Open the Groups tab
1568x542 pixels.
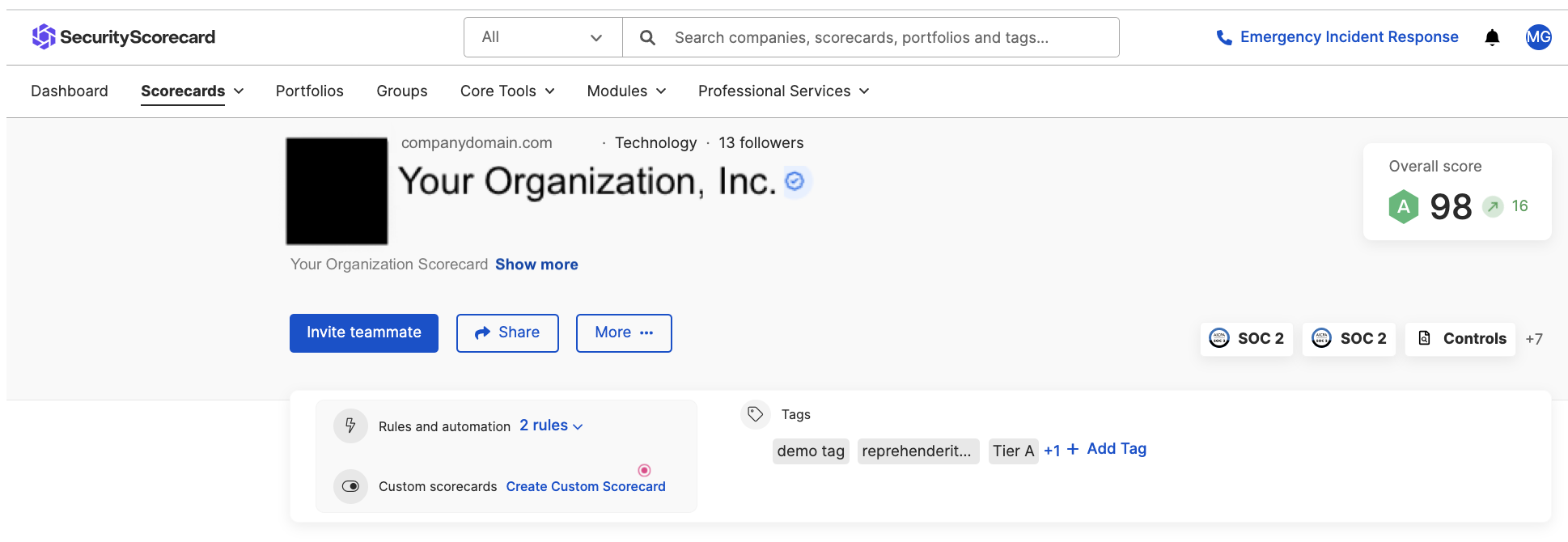pos(402,91)
